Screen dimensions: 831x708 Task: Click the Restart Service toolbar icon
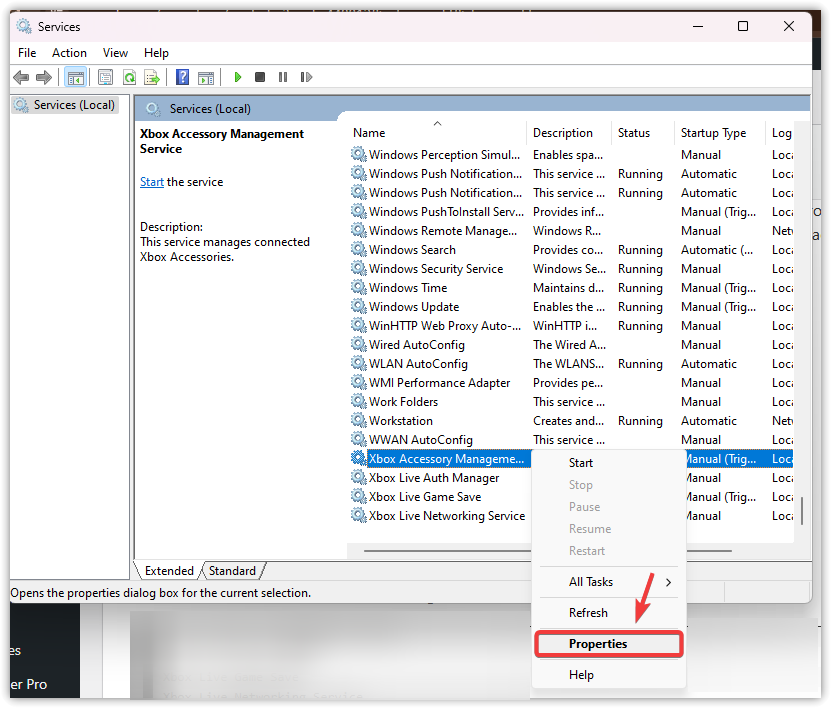point(306,77)
